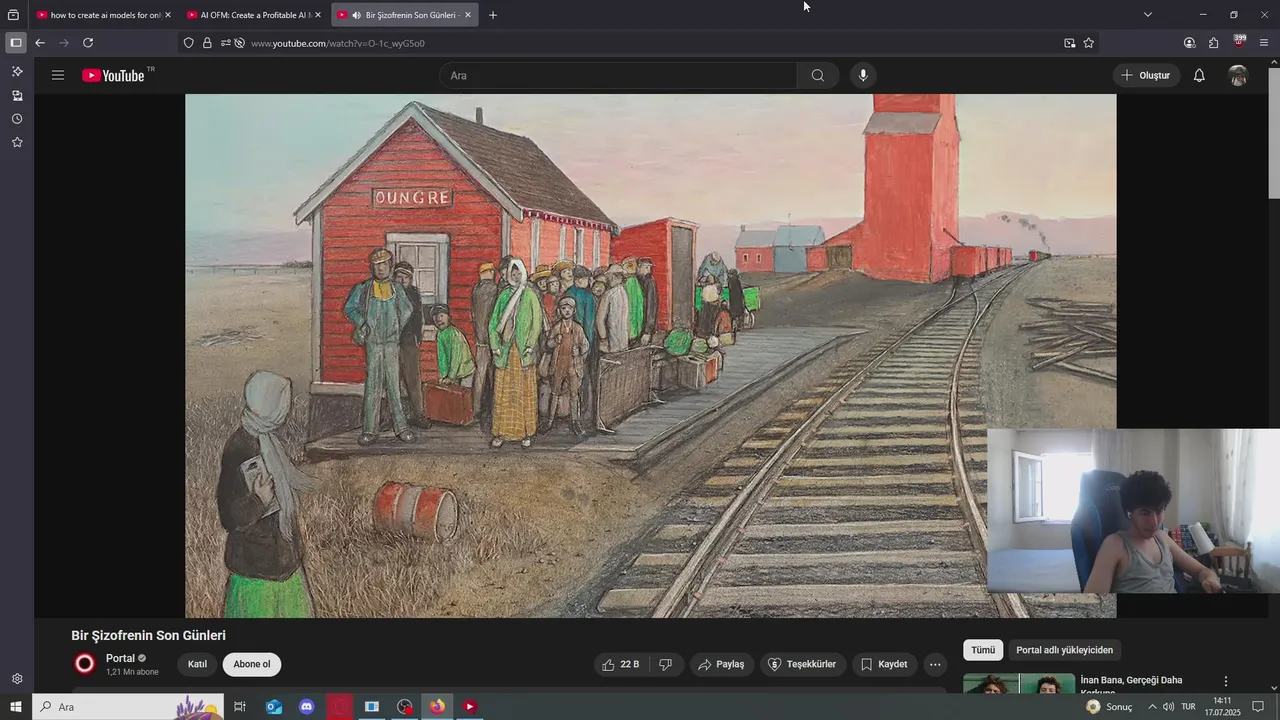Save the video with Kaydet
This screenshot has width=1280, height=720.
point(885,664)
